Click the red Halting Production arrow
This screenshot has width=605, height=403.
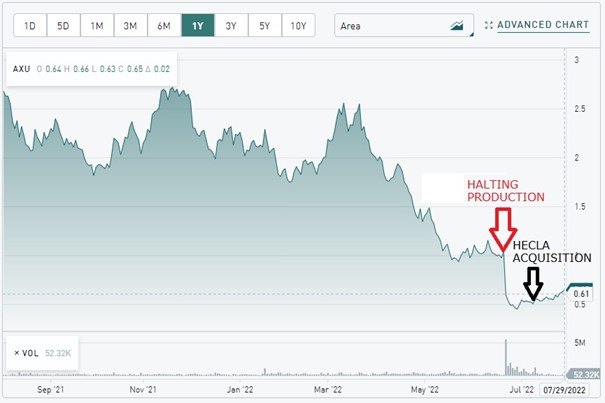click(503, 230)
